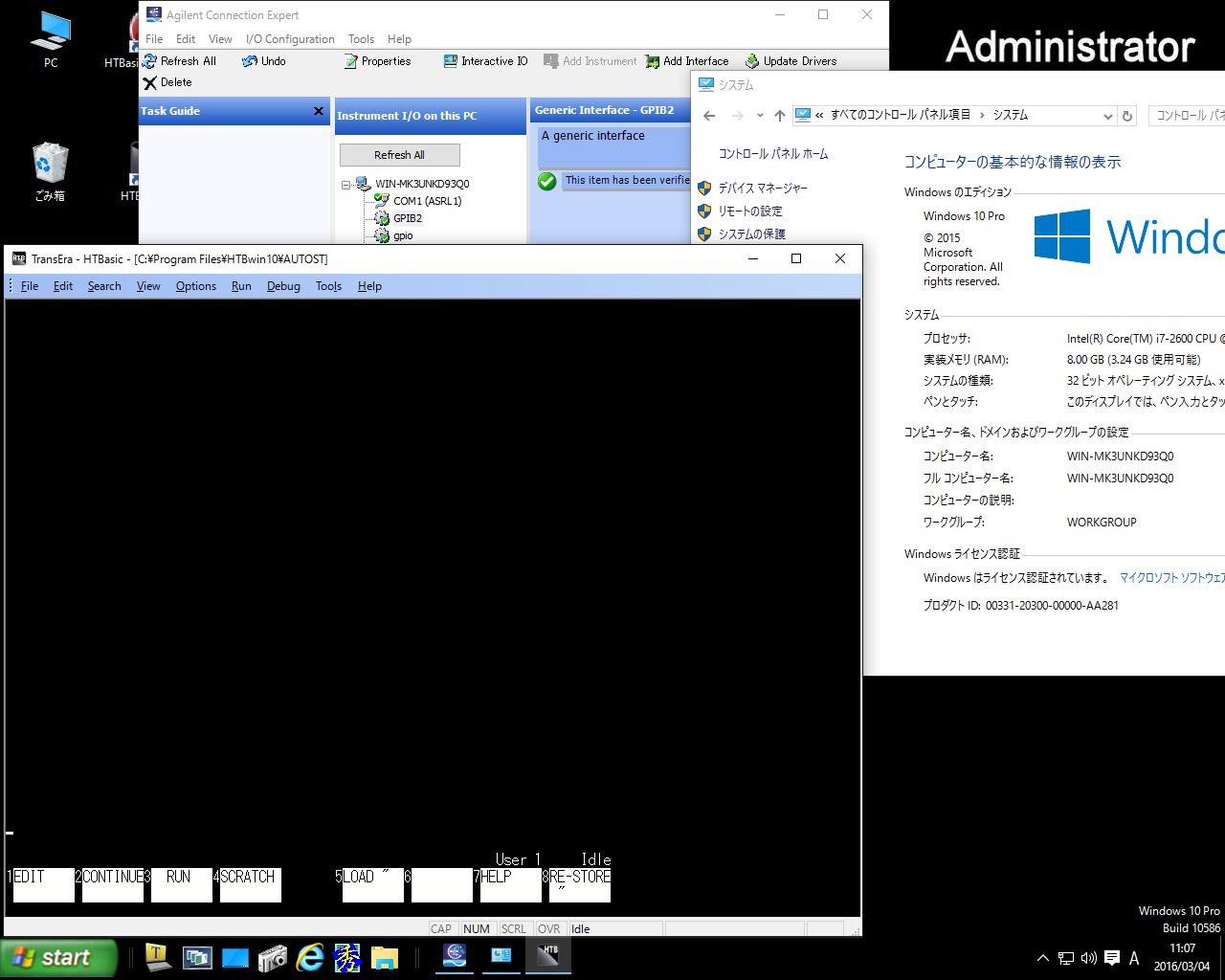This screenshot has height=980, width=1225.
Task: Switch to HTB app on taskbar
Action: [548, 956]
